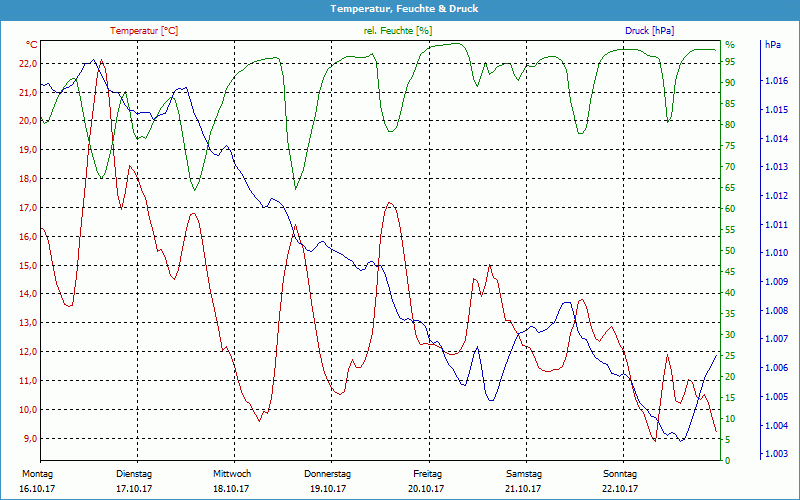The width and height of the screenshot is (800, 500).
Task: Click the Freitag day label
Action: pyautogui.click(x=428, y=474)
